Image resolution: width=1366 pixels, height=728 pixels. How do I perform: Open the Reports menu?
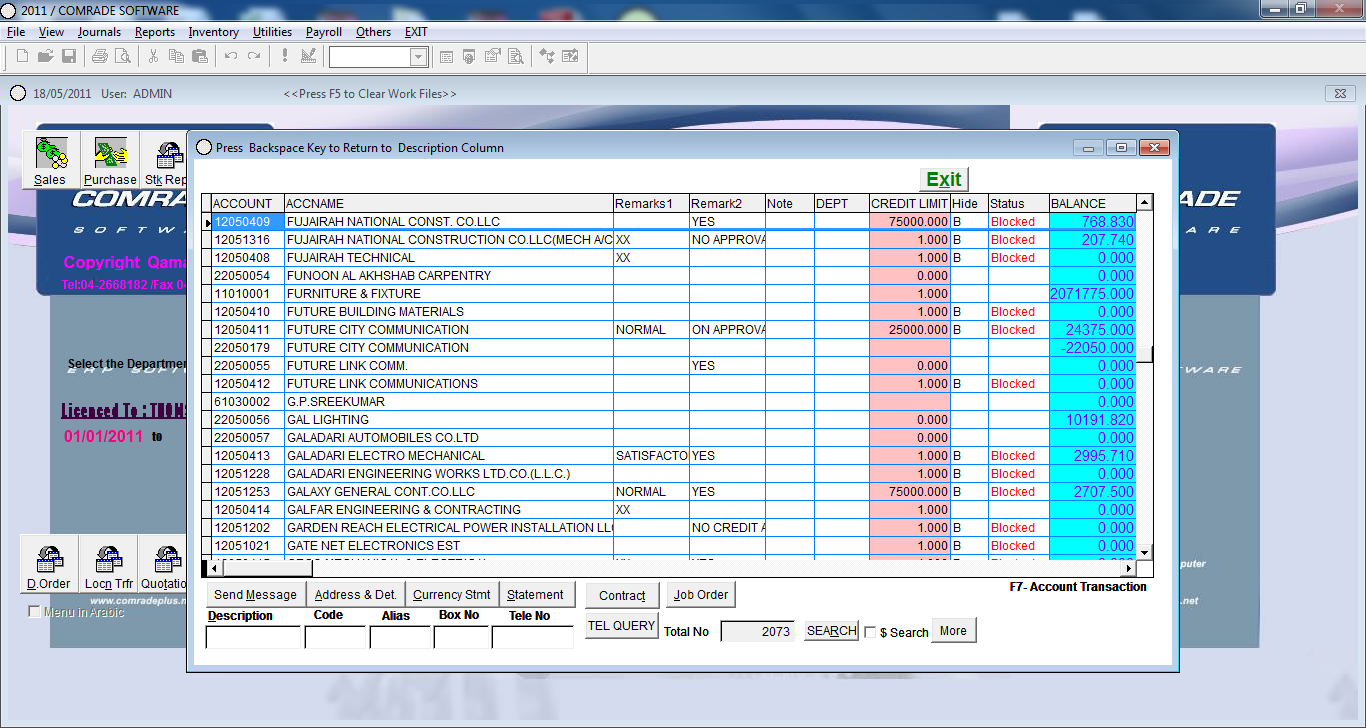155,31
